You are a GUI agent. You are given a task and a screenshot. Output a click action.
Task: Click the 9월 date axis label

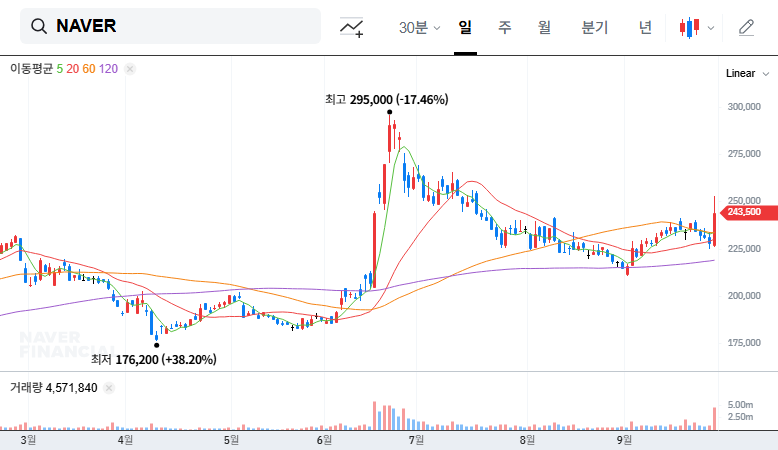pos(624,440)
